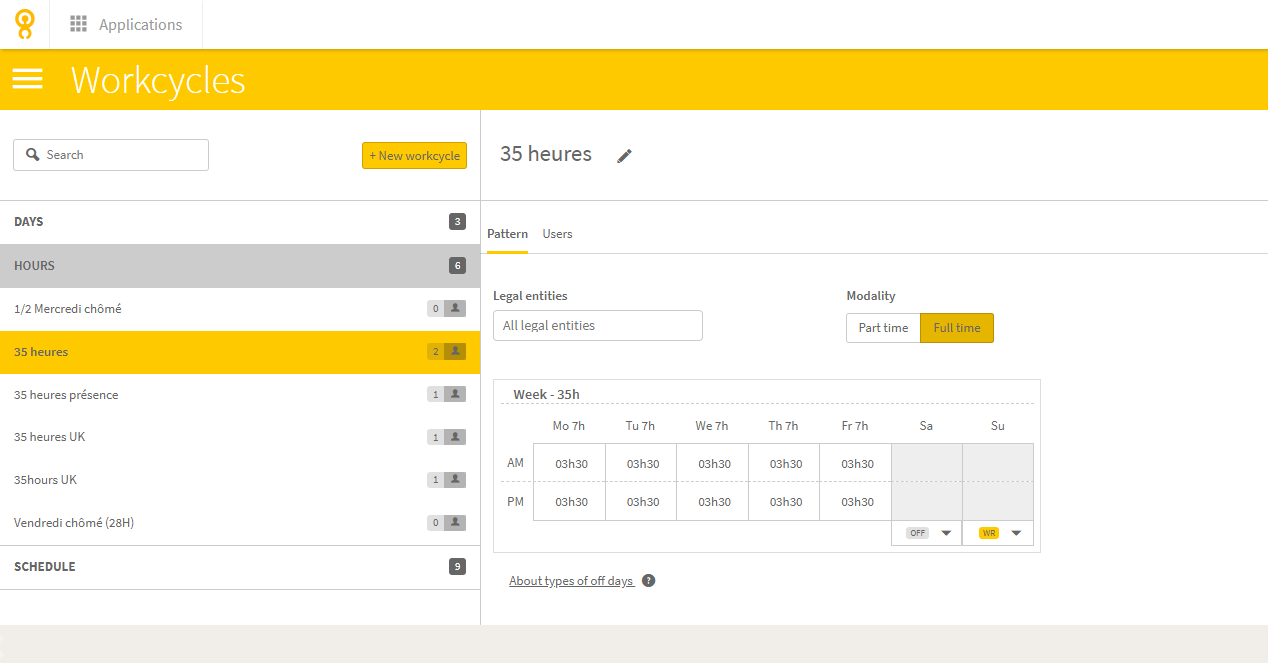Click Wednesday AM 03h30 cell
The height and width of the screenshot is (663, 1268).
[x=713, y=463]
